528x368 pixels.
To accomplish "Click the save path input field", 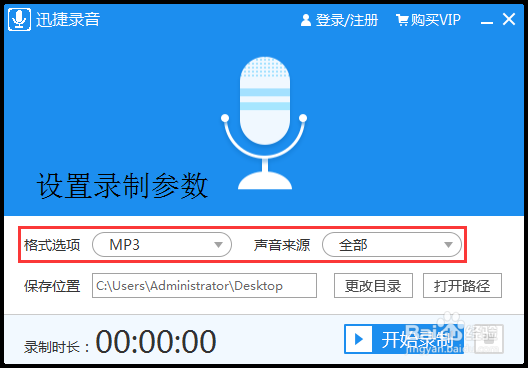I will click(x=204, y=286).
